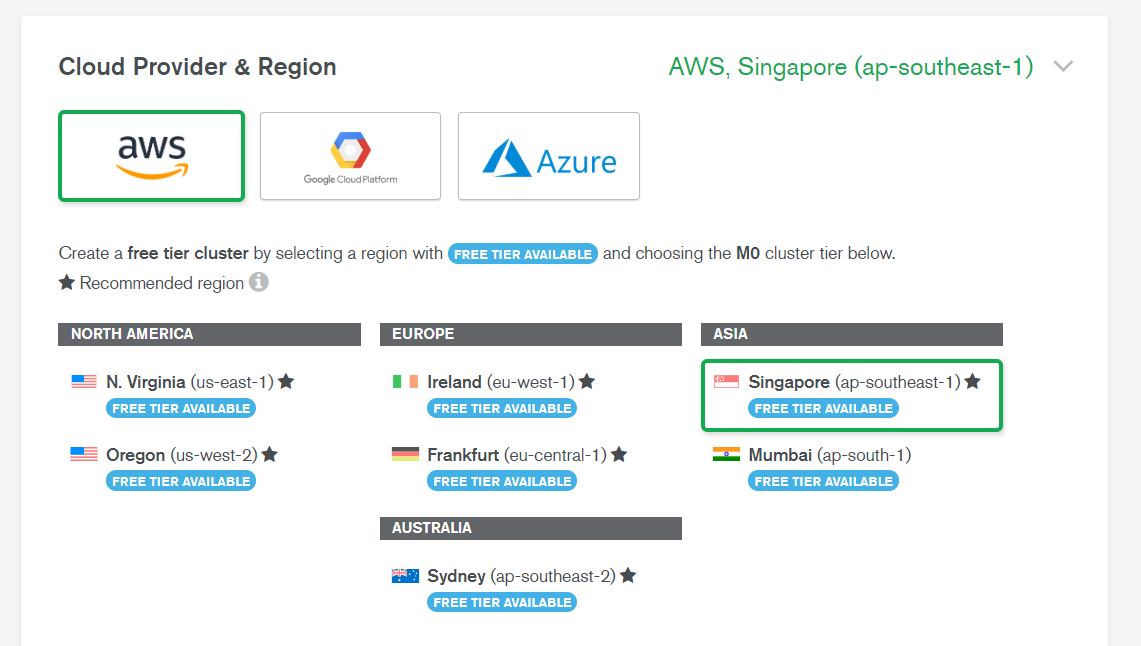
Task: Click the AWS, Singapore (ap-southeast-1) summary text
Action: point(851,67)
